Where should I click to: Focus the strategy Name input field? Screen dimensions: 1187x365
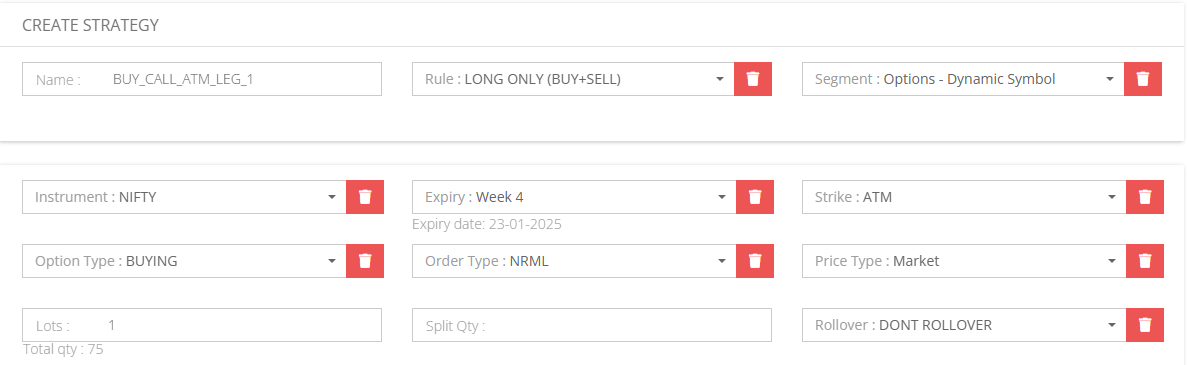(x=202, y=79)
